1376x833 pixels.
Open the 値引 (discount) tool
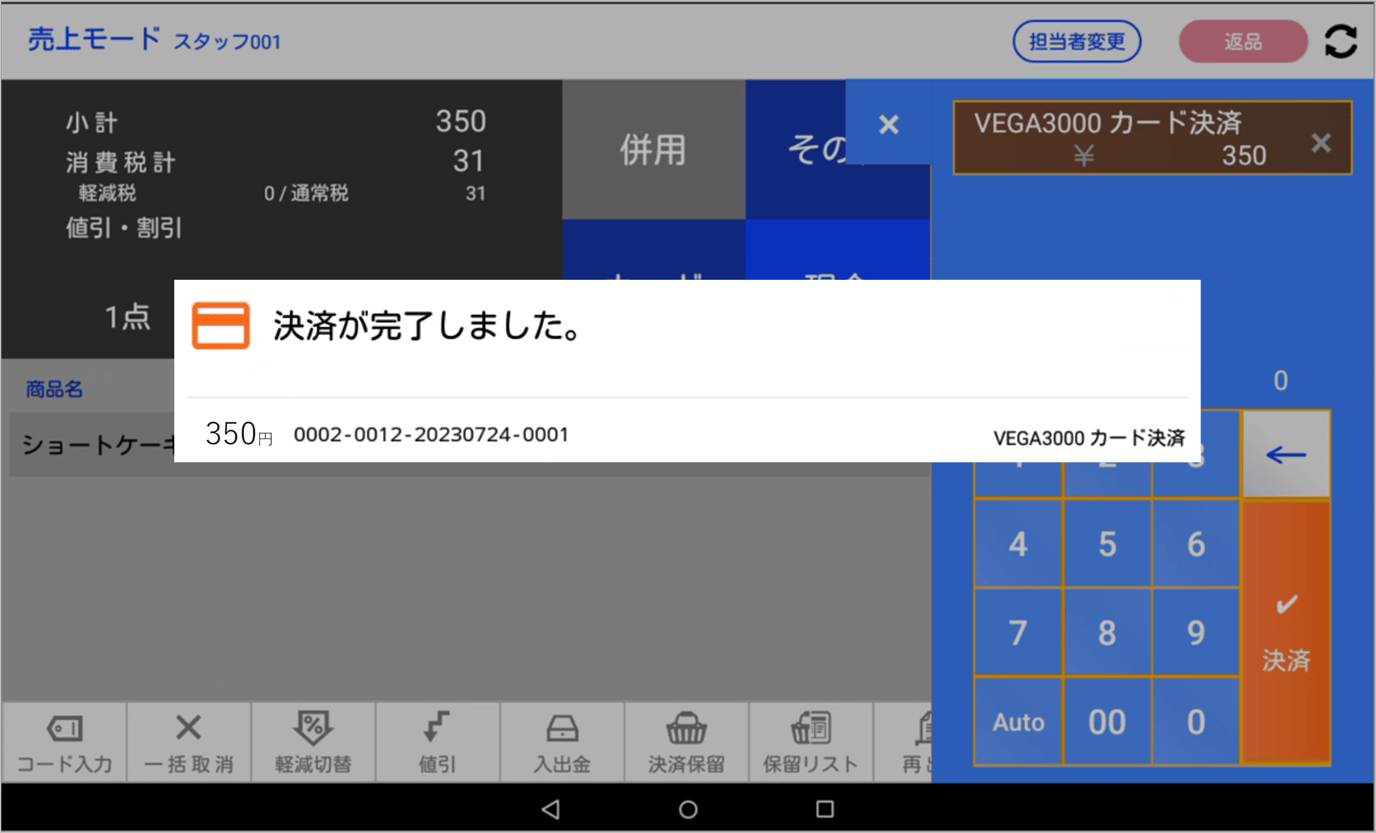[x=437, y=742]
